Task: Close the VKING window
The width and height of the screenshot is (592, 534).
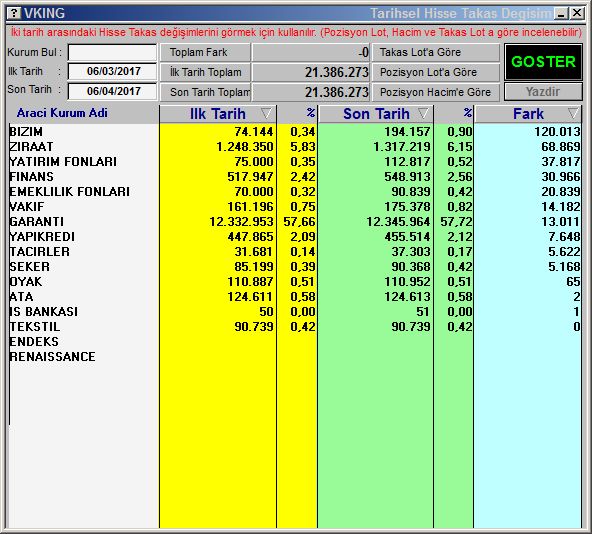Action: 577,14
